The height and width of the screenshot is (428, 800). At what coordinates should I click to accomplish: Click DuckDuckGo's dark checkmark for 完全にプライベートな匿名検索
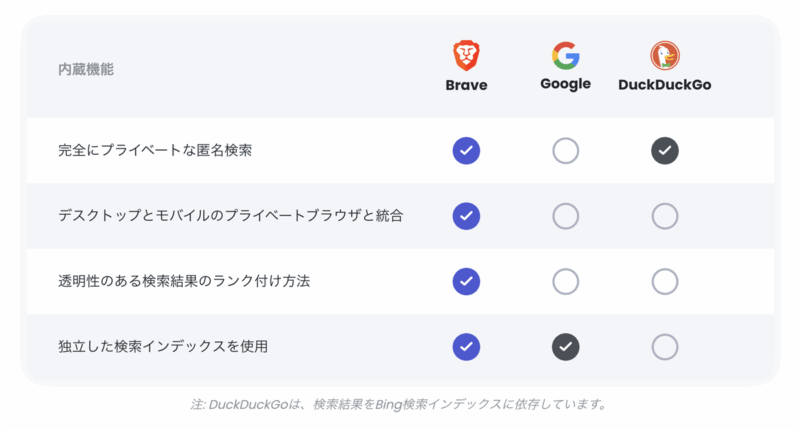coord(665,151)
